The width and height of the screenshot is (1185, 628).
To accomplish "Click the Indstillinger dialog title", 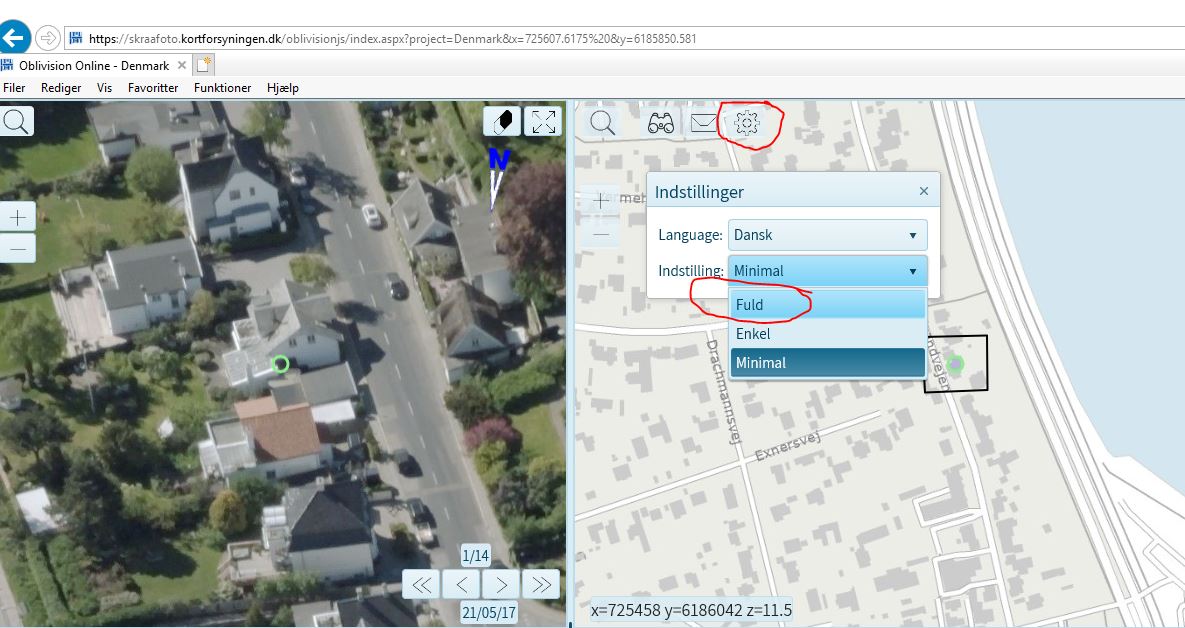I will coord(699,192).
